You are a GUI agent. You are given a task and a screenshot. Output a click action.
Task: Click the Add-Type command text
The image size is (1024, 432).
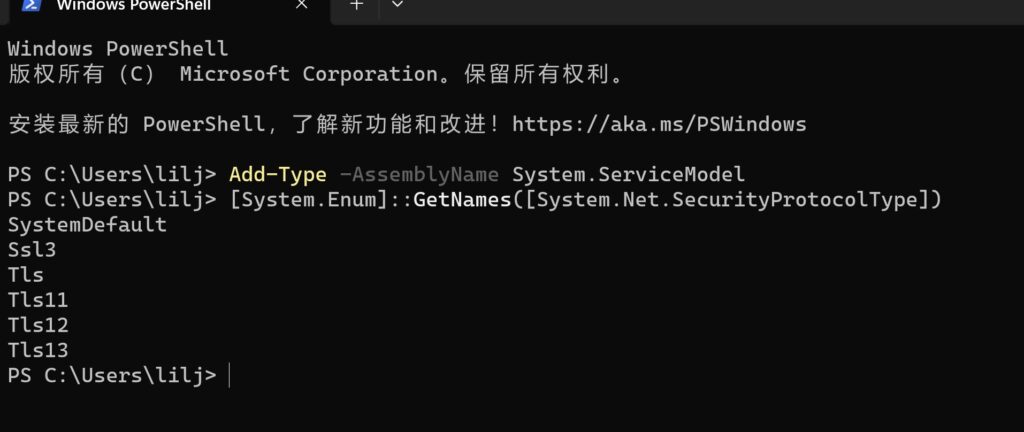[x=278, y=174]
